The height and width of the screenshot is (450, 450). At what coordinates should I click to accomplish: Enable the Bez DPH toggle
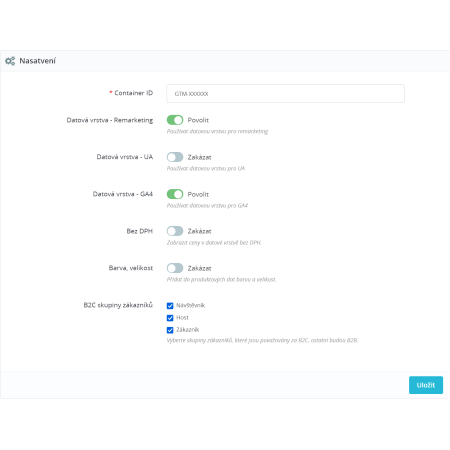point(175,231)
